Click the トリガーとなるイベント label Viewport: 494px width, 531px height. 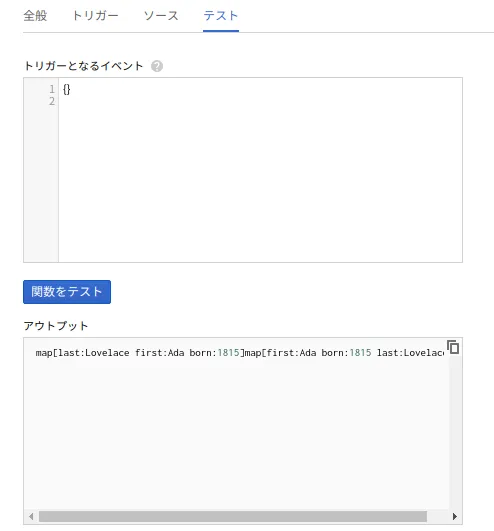tap(84, 66)
